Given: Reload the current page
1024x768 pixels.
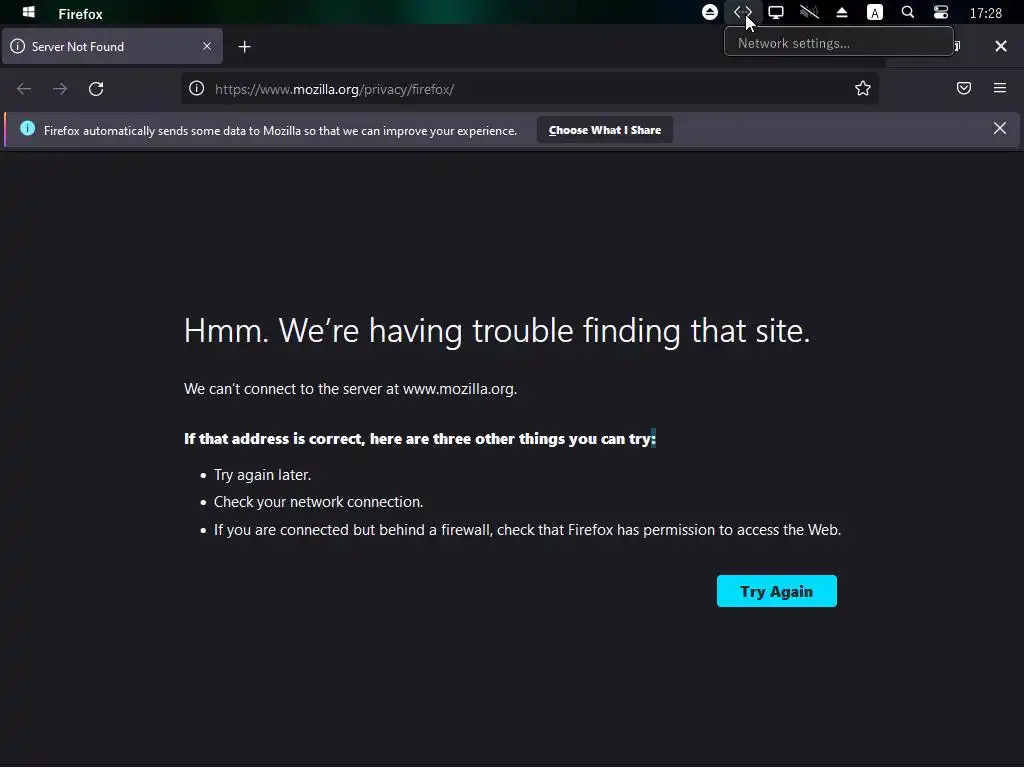Looking at the screenshot, I should pyautogui.click(x=96, y=89).
